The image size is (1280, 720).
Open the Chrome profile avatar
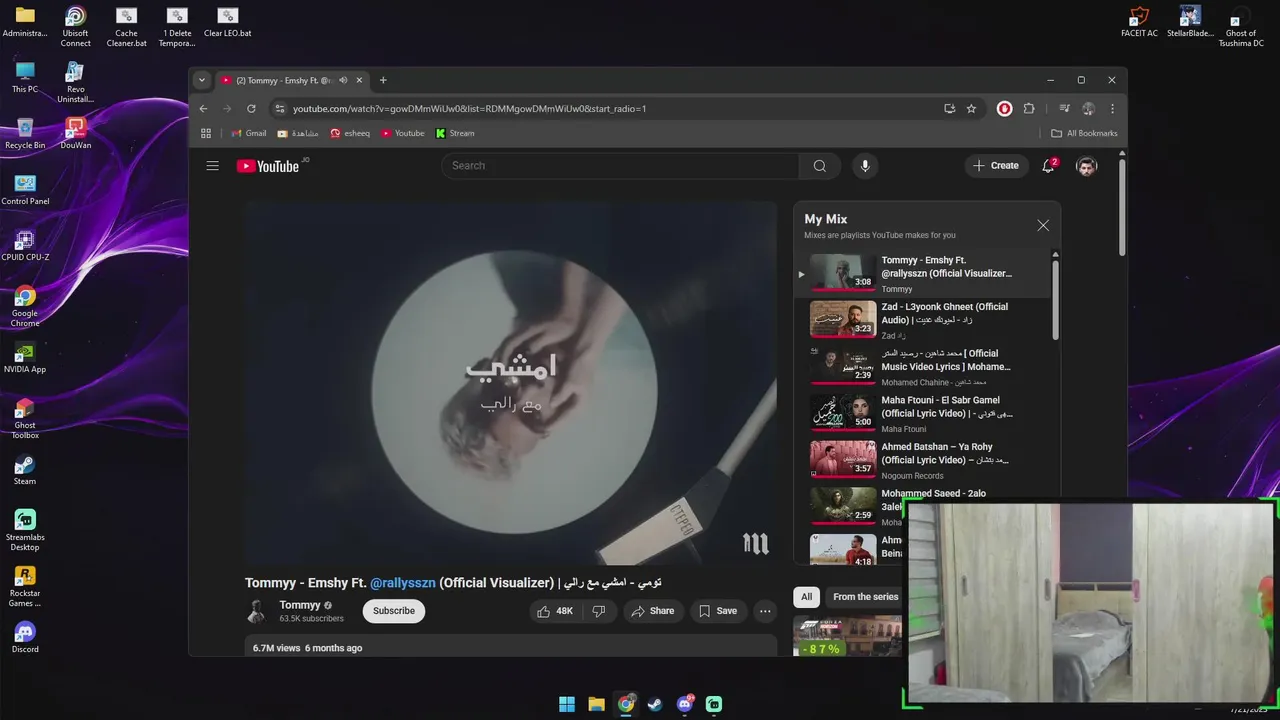1088,109
